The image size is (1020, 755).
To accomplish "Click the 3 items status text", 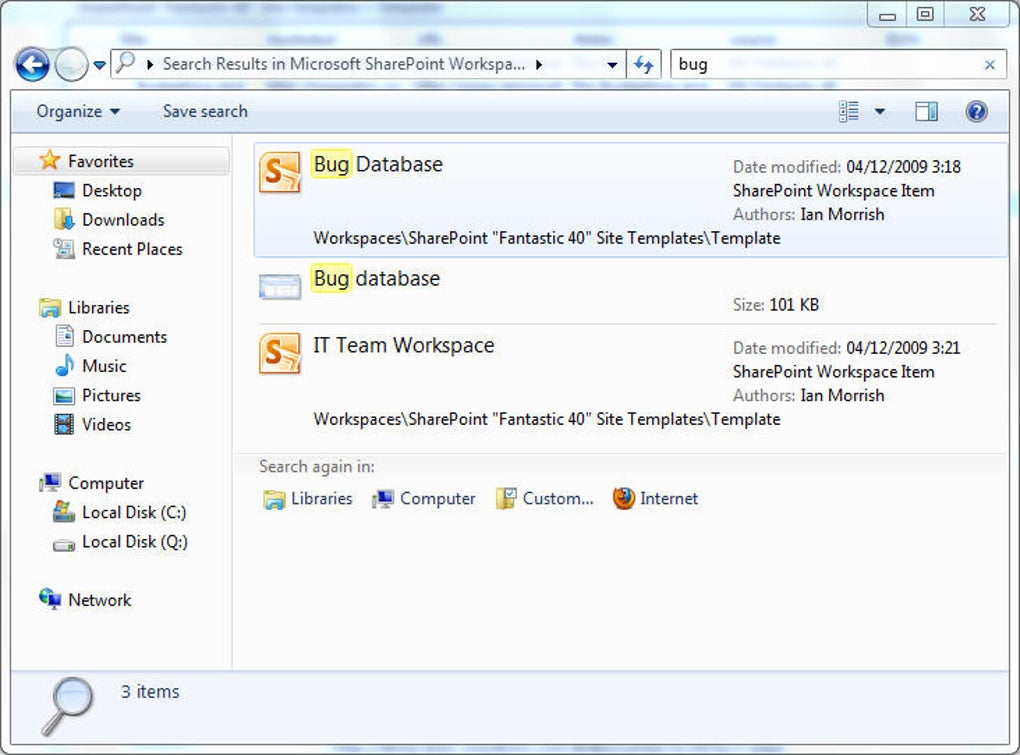I will [150, 691].
